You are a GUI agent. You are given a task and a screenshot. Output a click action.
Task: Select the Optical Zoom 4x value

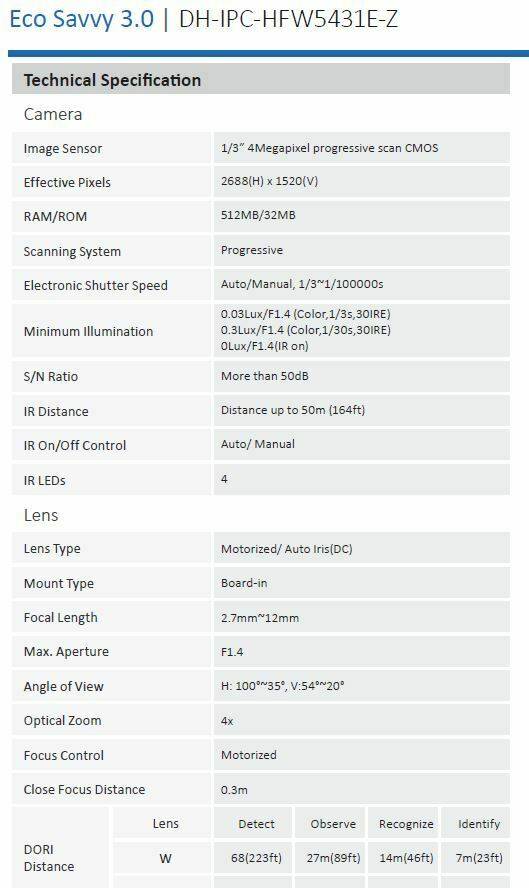click(227, 721)
